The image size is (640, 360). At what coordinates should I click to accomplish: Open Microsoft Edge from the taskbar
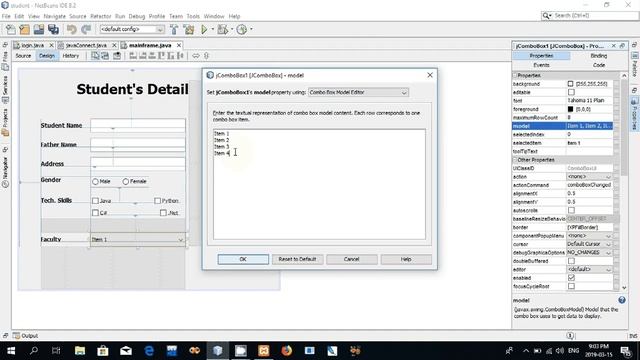(x=149, y=351)
